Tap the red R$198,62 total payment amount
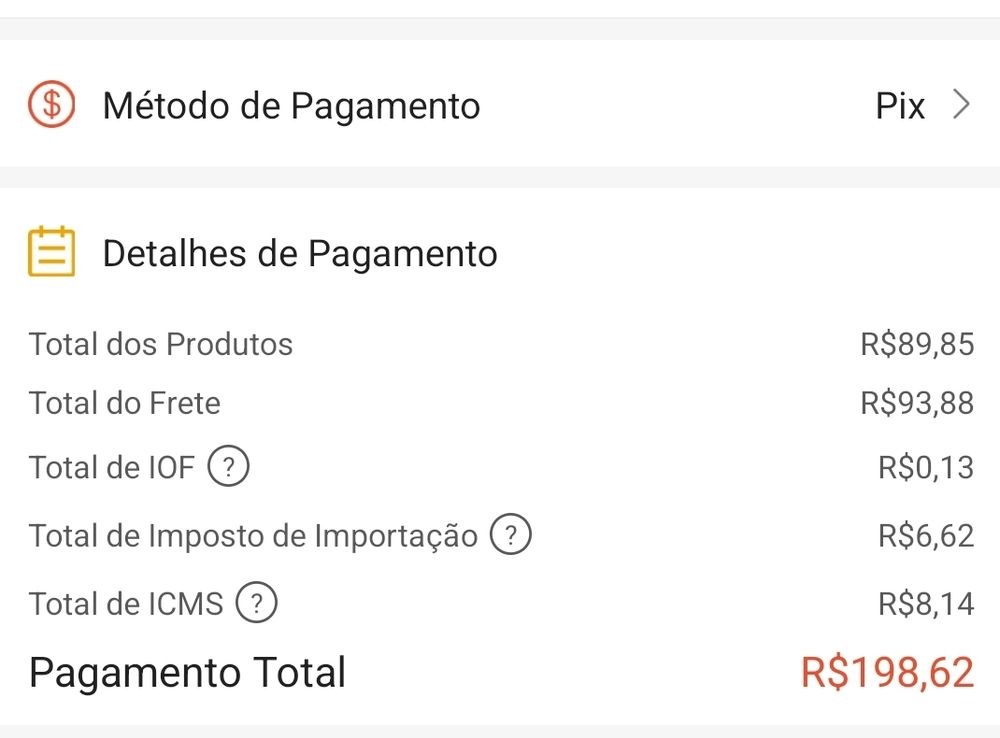 point(887,672)
